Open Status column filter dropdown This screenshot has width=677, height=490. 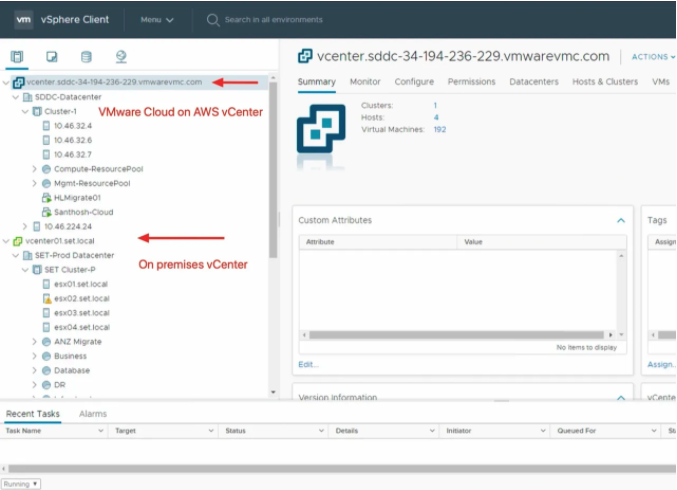point(321,431)
